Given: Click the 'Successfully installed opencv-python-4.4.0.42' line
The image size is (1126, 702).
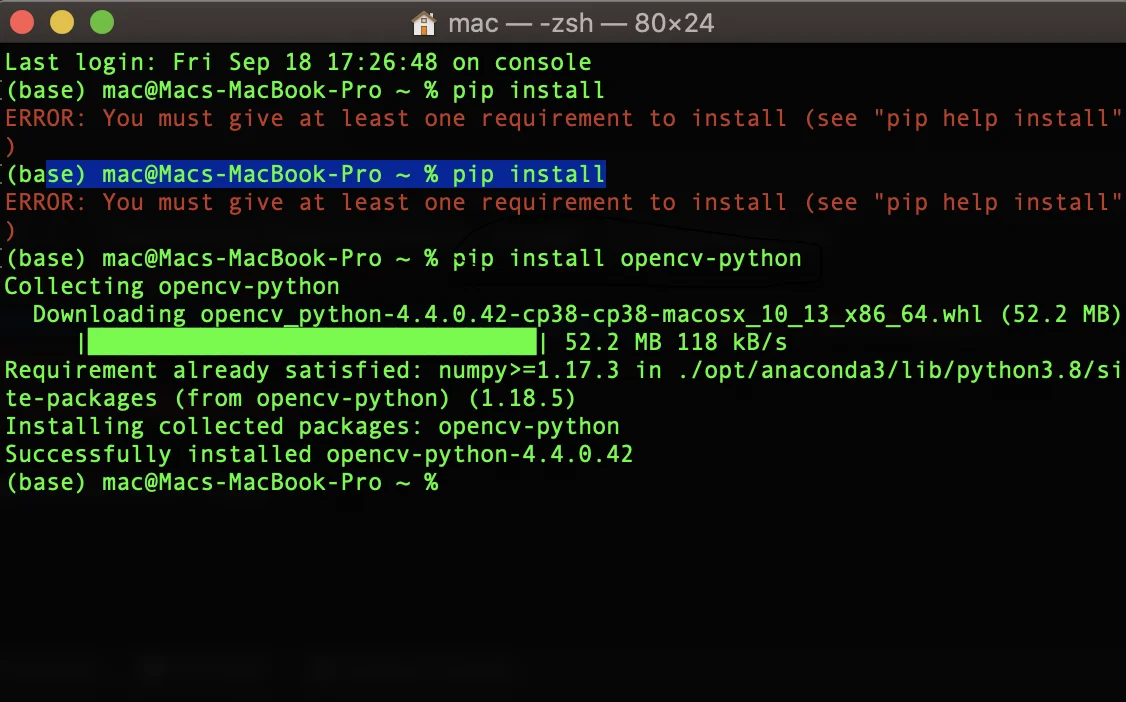Looking at the screenshot, I should pyautogui.click(x=318, y=454).
